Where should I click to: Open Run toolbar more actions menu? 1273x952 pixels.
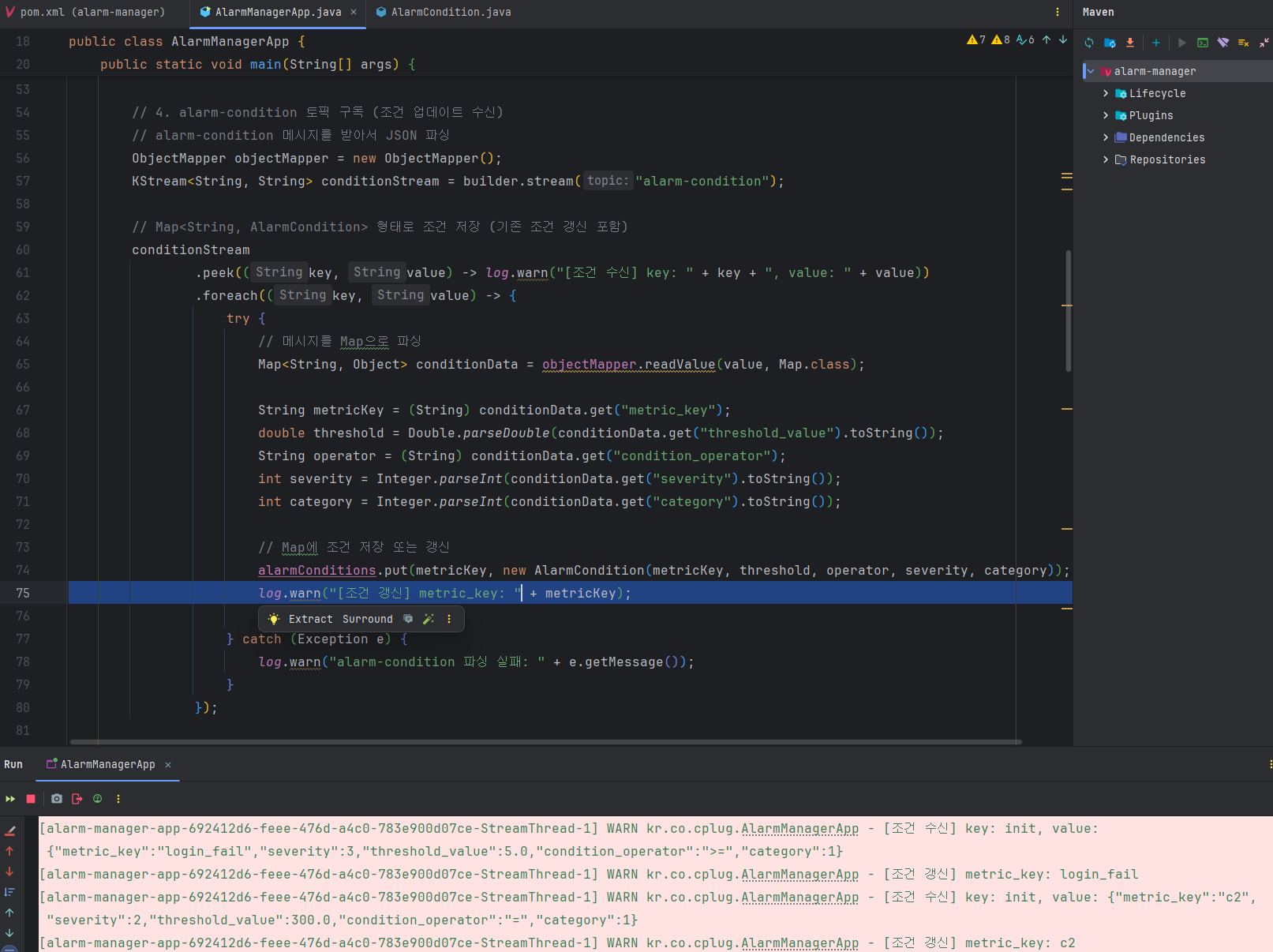[118, 799]
